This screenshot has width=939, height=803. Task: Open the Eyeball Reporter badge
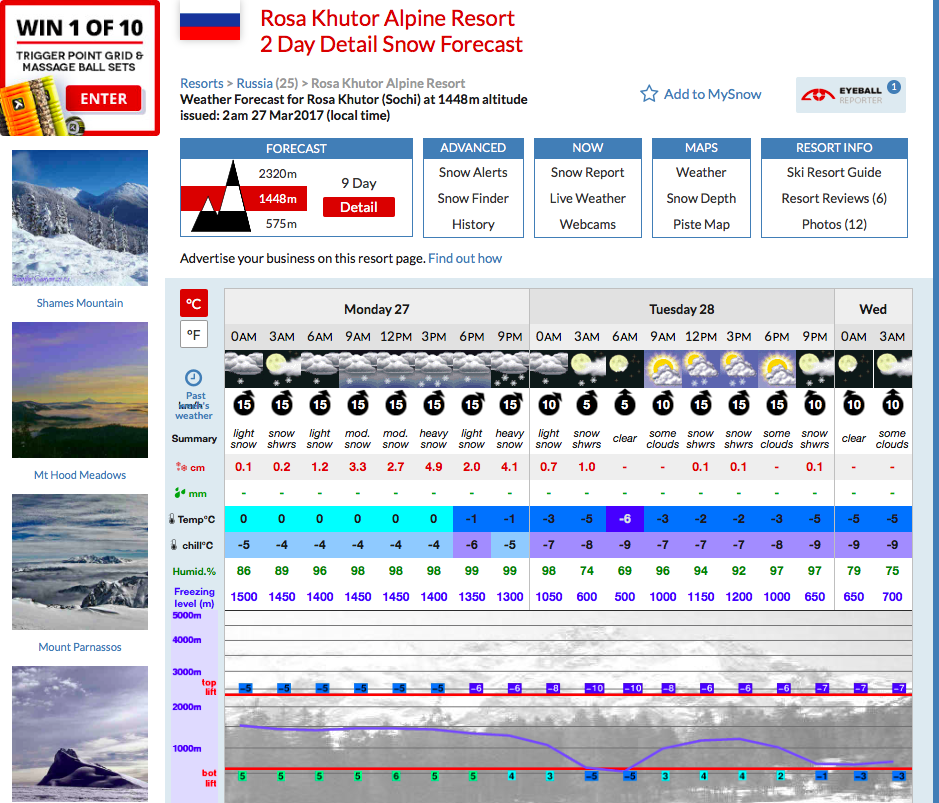tap(850, 95)
